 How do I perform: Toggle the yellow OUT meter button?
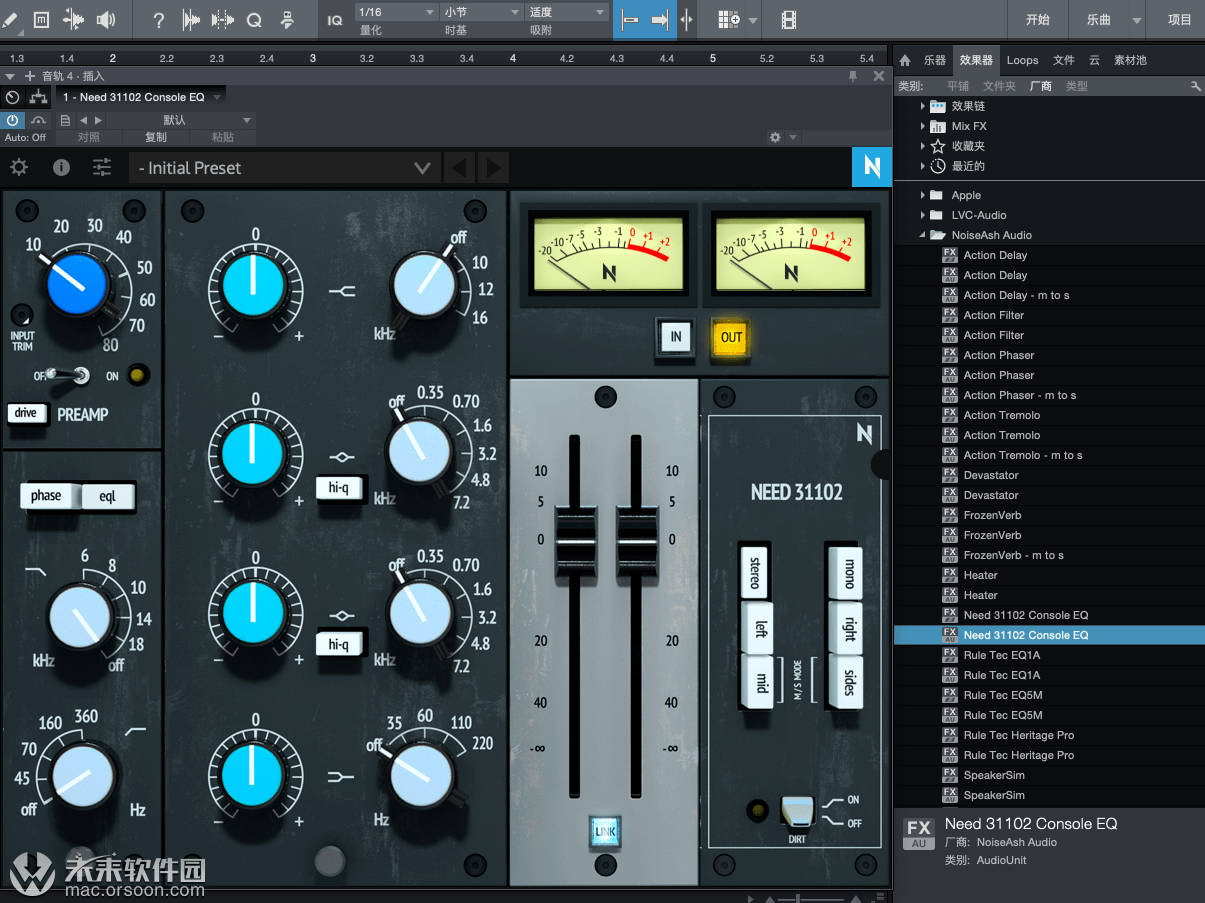(x=732, y=337)
